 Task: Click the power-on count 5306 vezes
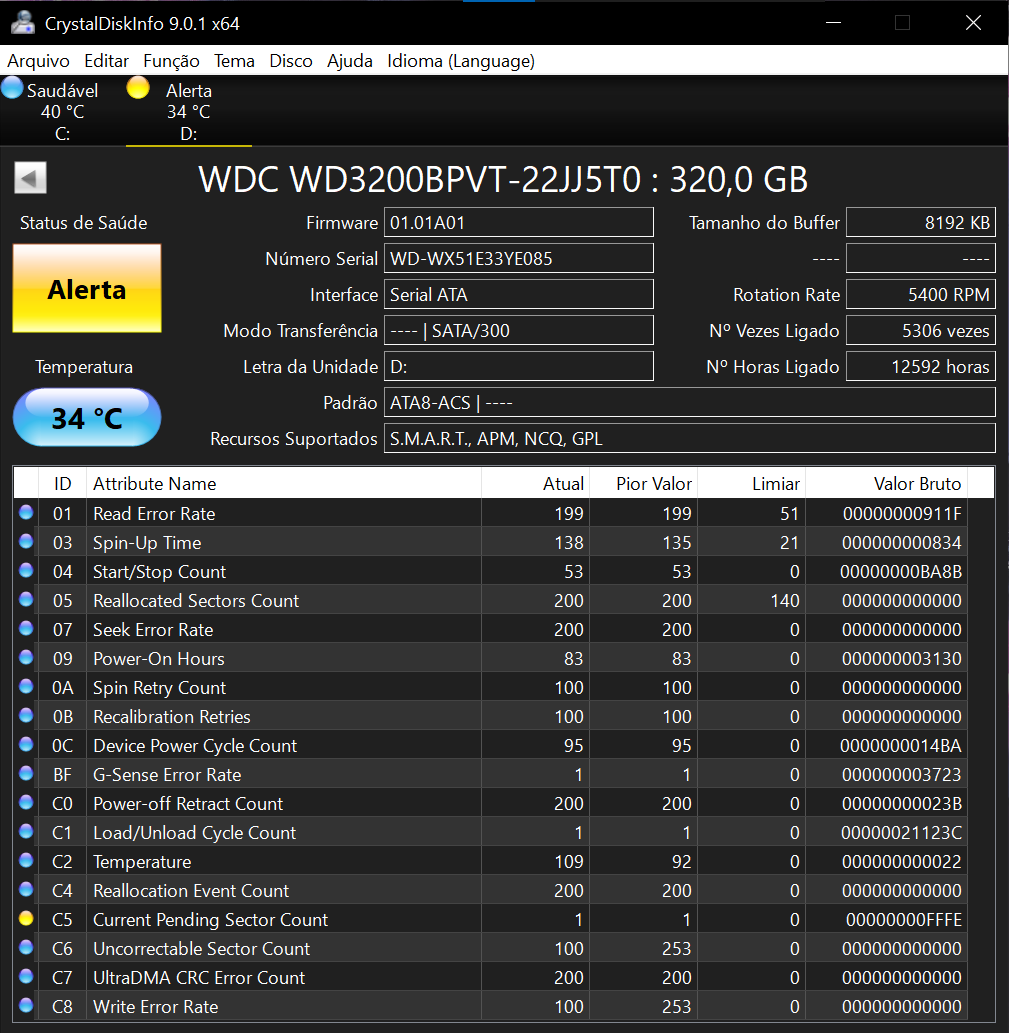click(x=921, y=331)
